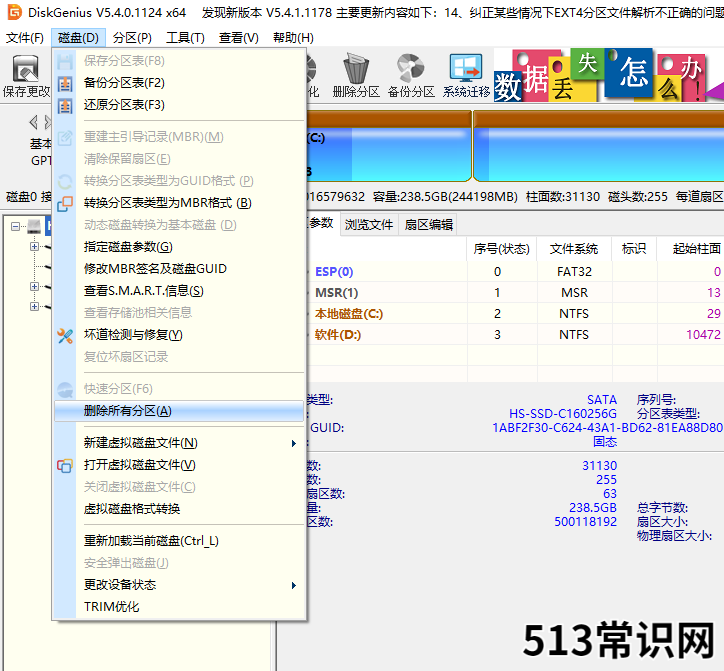Select 还原分区表(F3) menu entry

point(179,105)
